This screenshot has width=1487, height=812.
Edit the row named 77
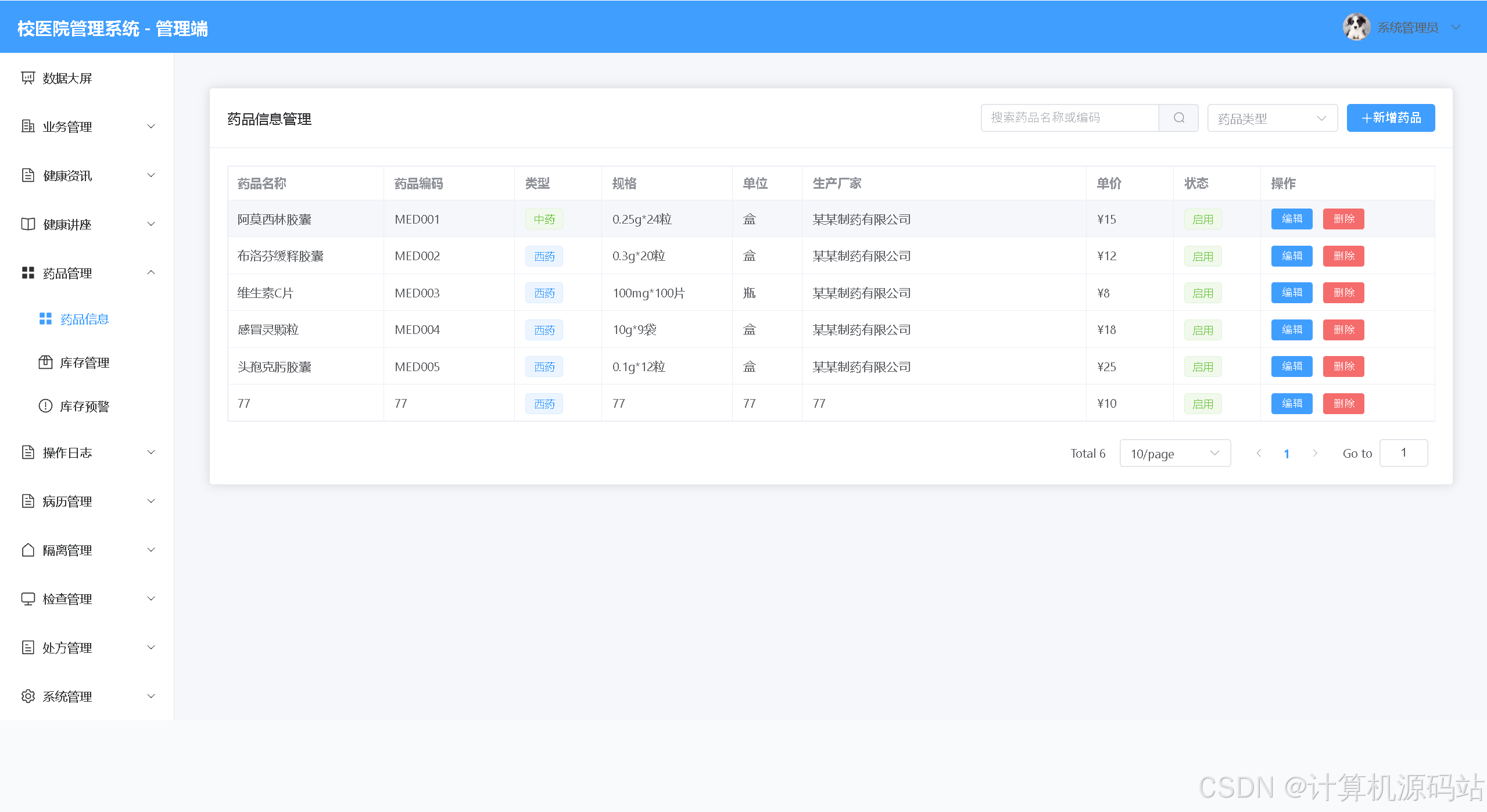[1292, 404]
